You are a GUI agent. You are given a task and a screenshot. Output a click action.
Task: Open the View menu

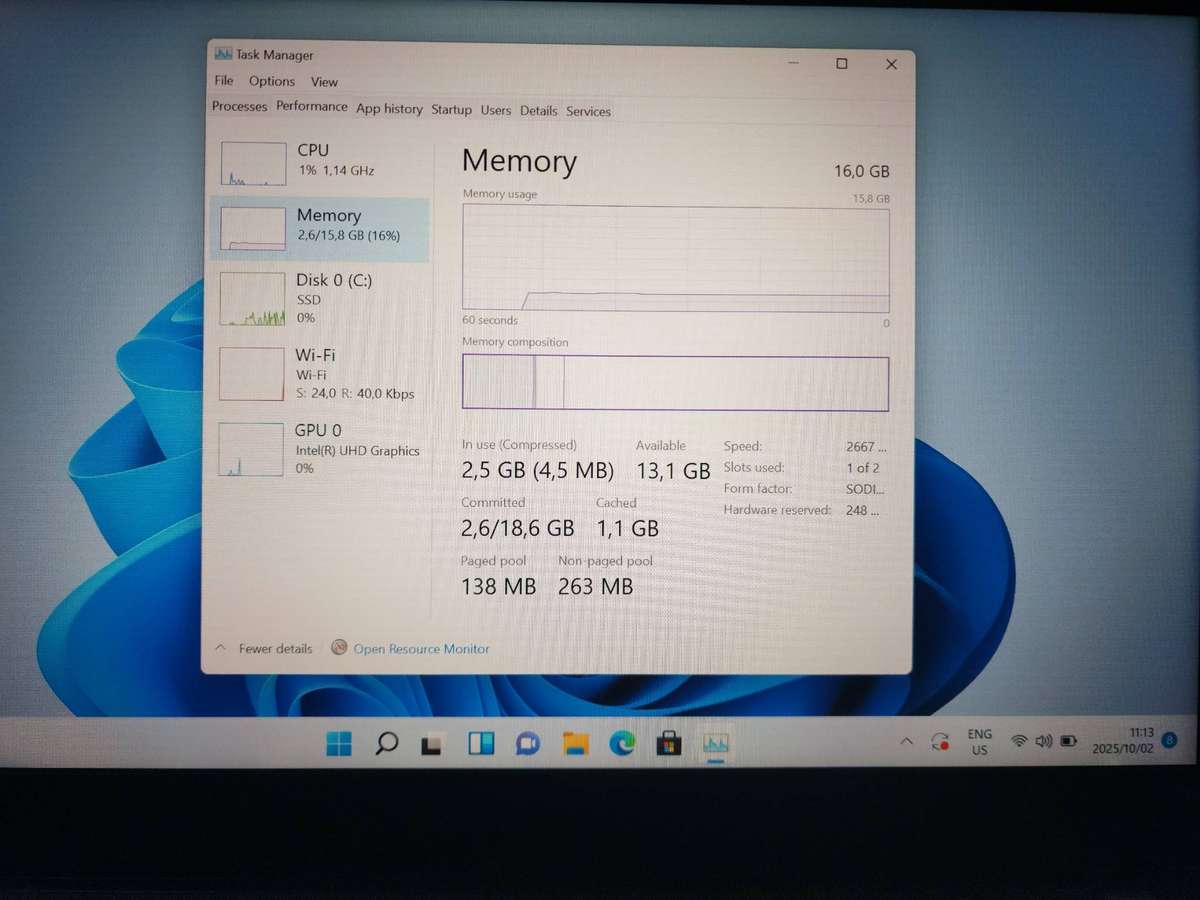tap(324, 81)
